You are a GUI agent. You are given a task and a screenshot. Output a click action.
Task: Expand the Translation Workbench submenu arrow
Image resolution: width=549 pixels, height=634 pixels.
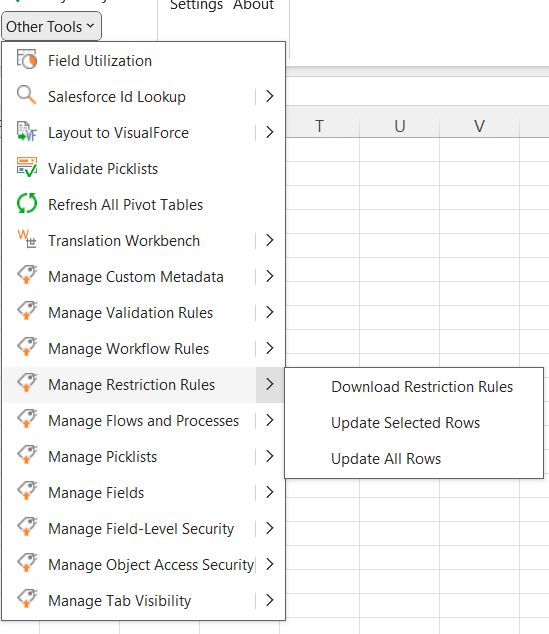pos(270,240)
